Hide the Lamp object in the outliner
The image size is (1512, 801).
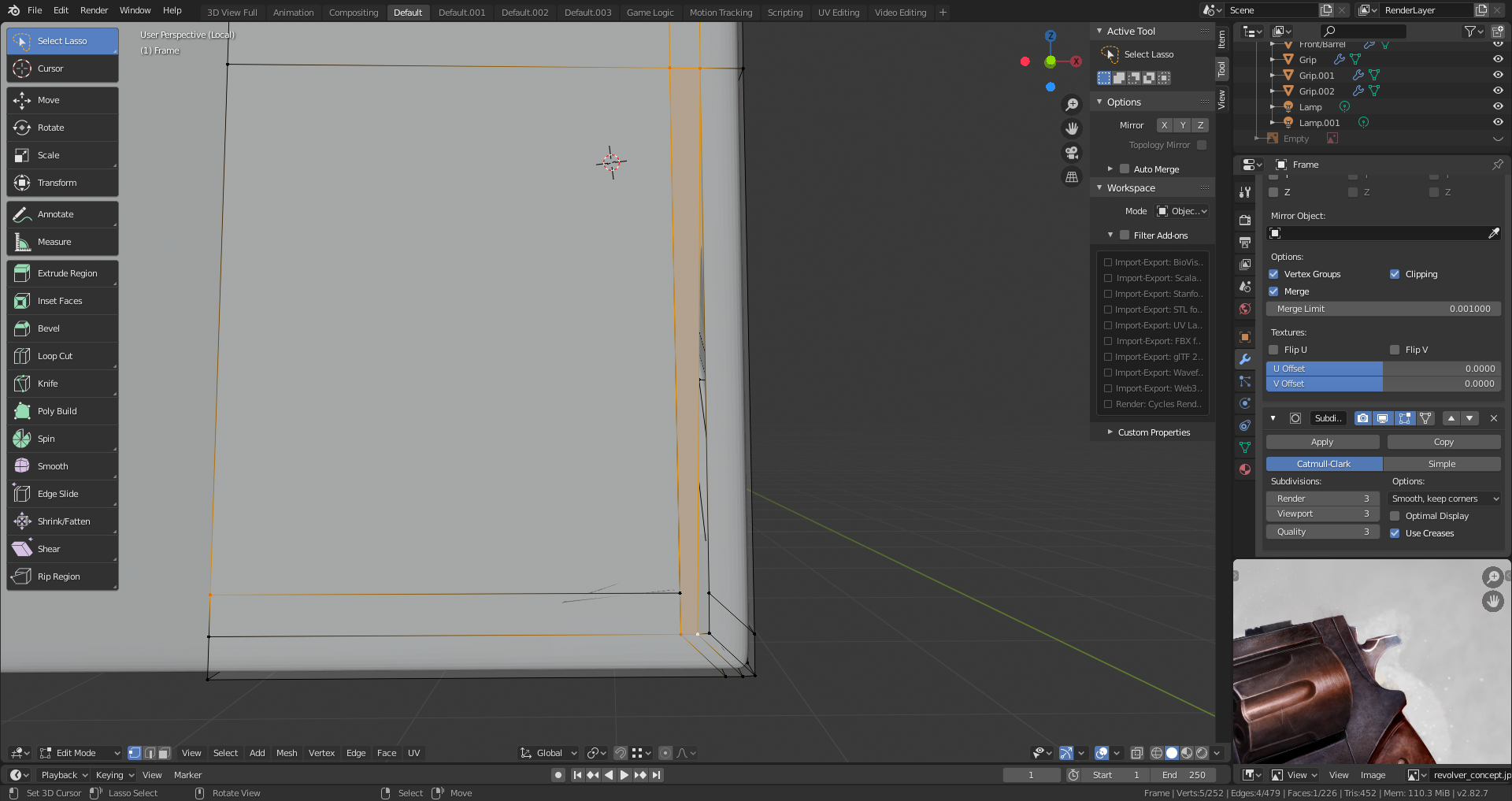pos(1497,106)
